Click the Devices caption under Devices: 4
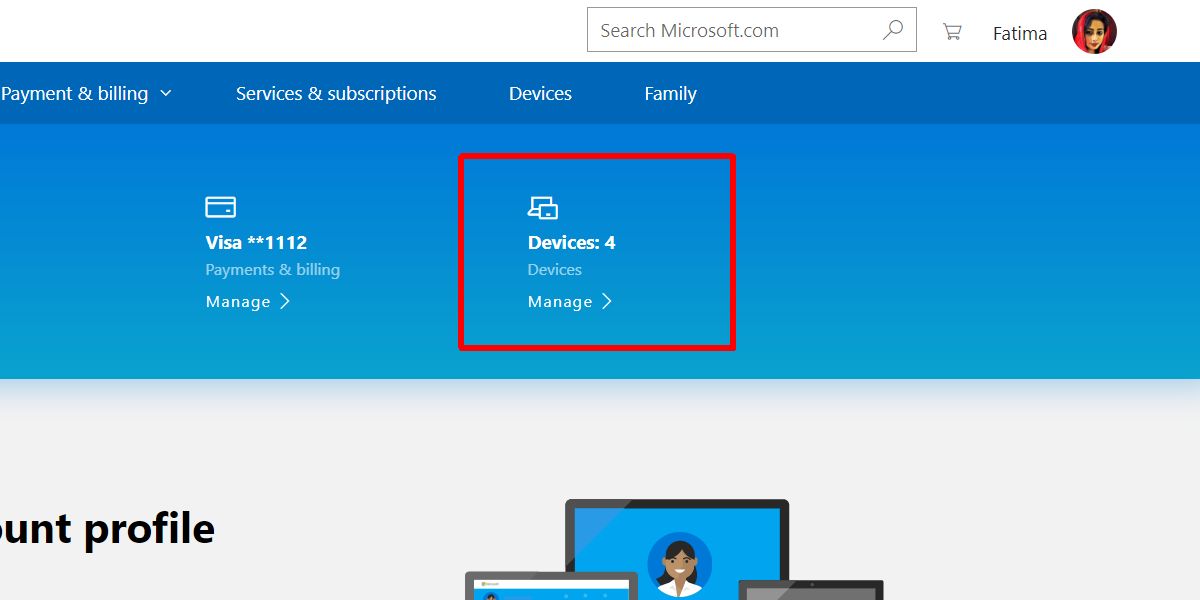 [554, 270]
